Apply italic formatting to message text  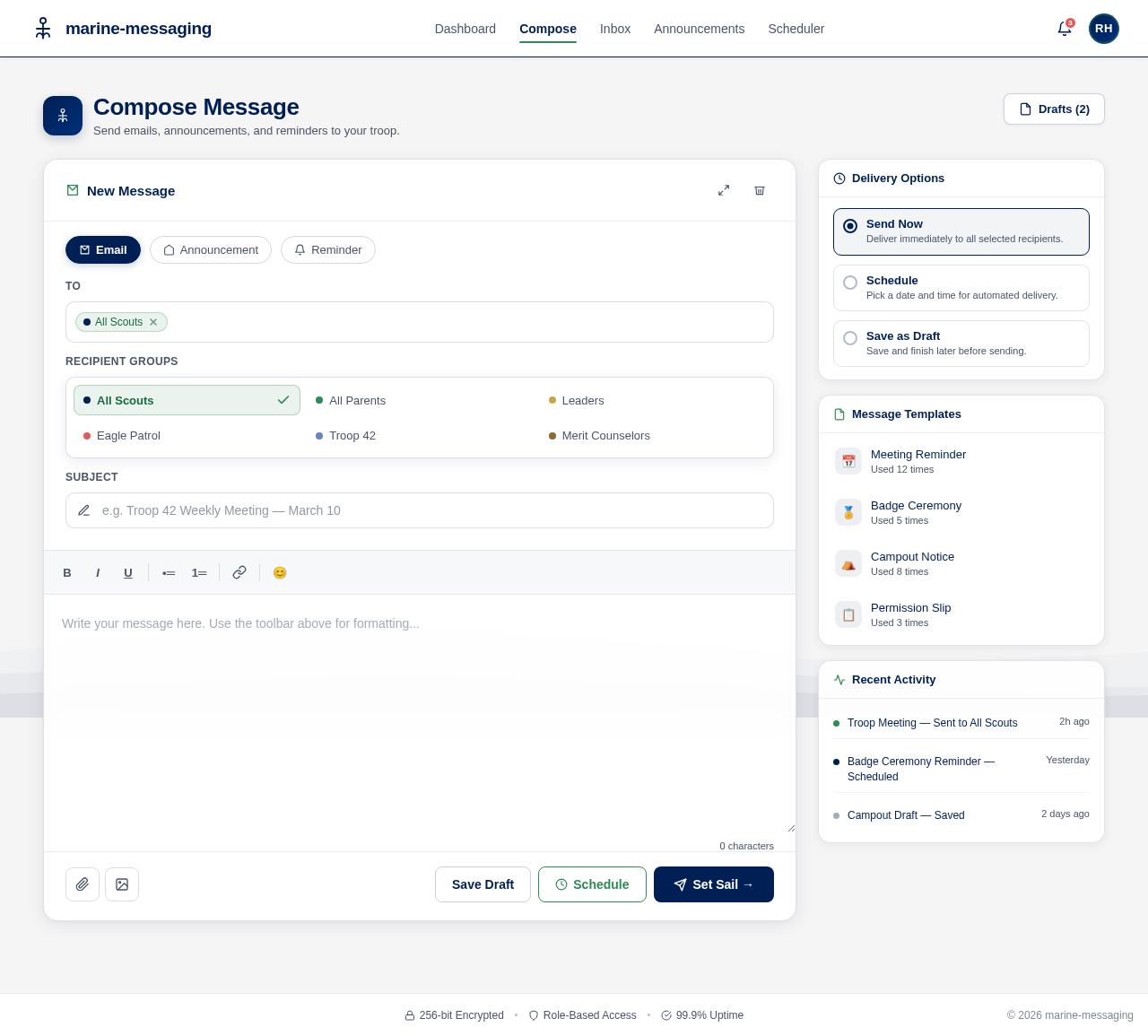[x=97, y=572]
